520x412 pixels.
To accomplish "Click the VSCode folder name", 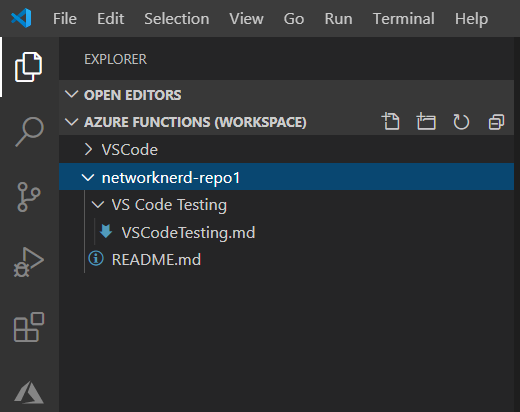I will pos(130,150).
